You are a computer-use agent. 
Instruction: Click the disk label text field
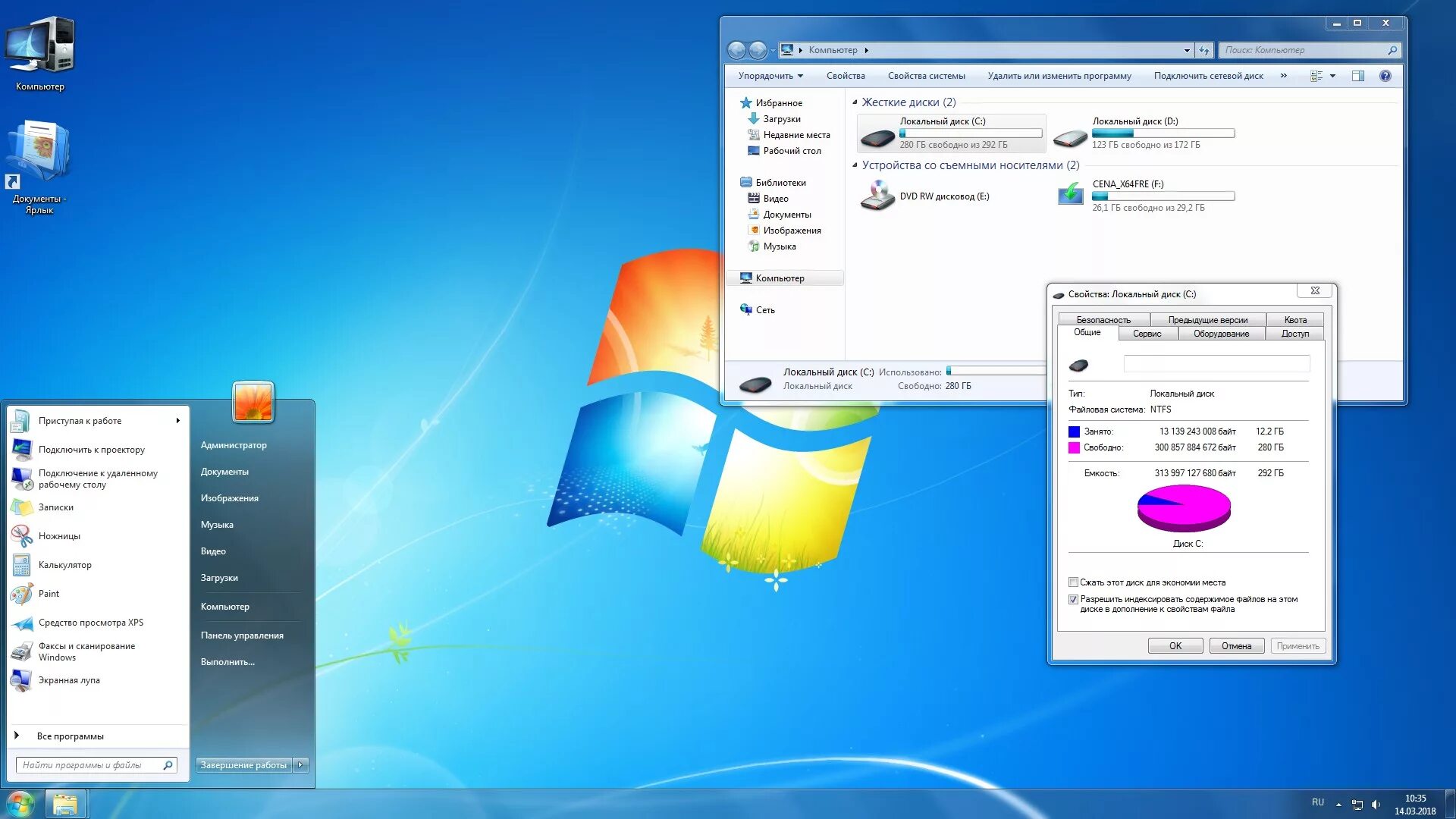(1216, 365)
